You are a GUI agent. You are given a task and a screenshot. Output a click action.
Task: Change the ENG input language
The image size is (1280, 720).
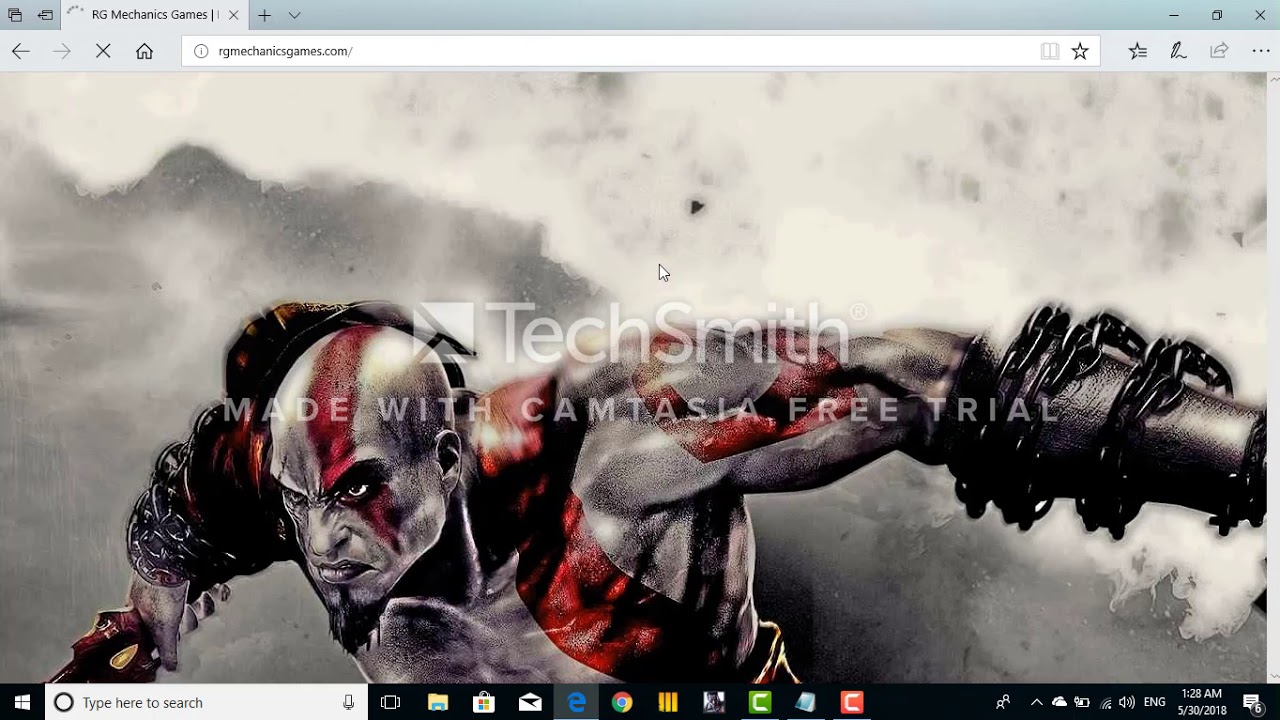pyautogui.click(x=1154, y=702)
